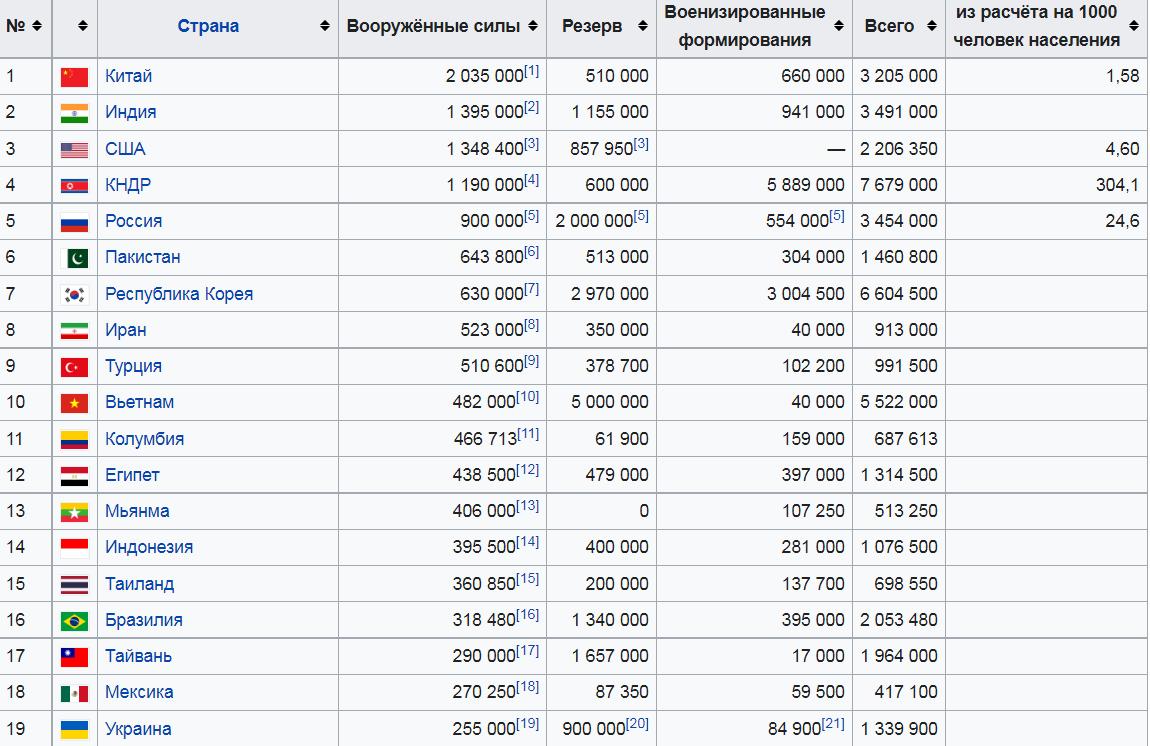Open the КНДР country link
This screenshot has height=746, width=1150.
tap(128, 185)
